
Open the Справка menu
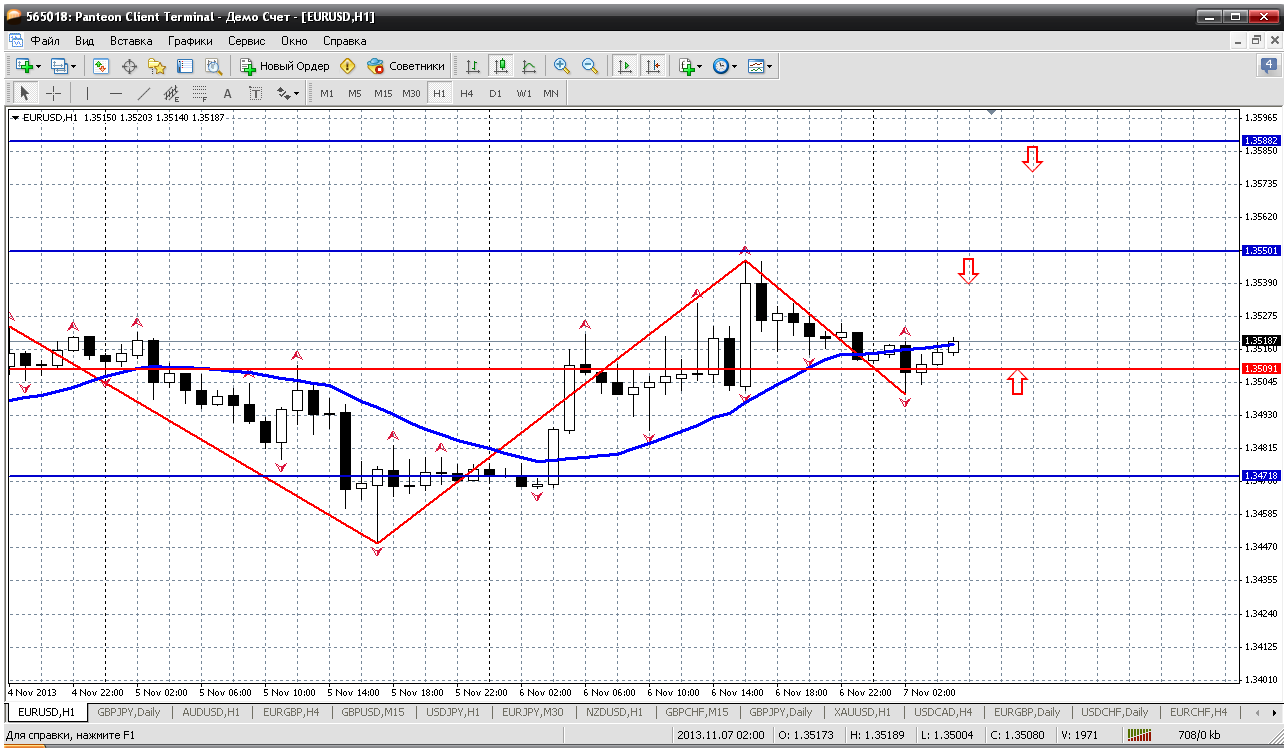click(344, 41)
